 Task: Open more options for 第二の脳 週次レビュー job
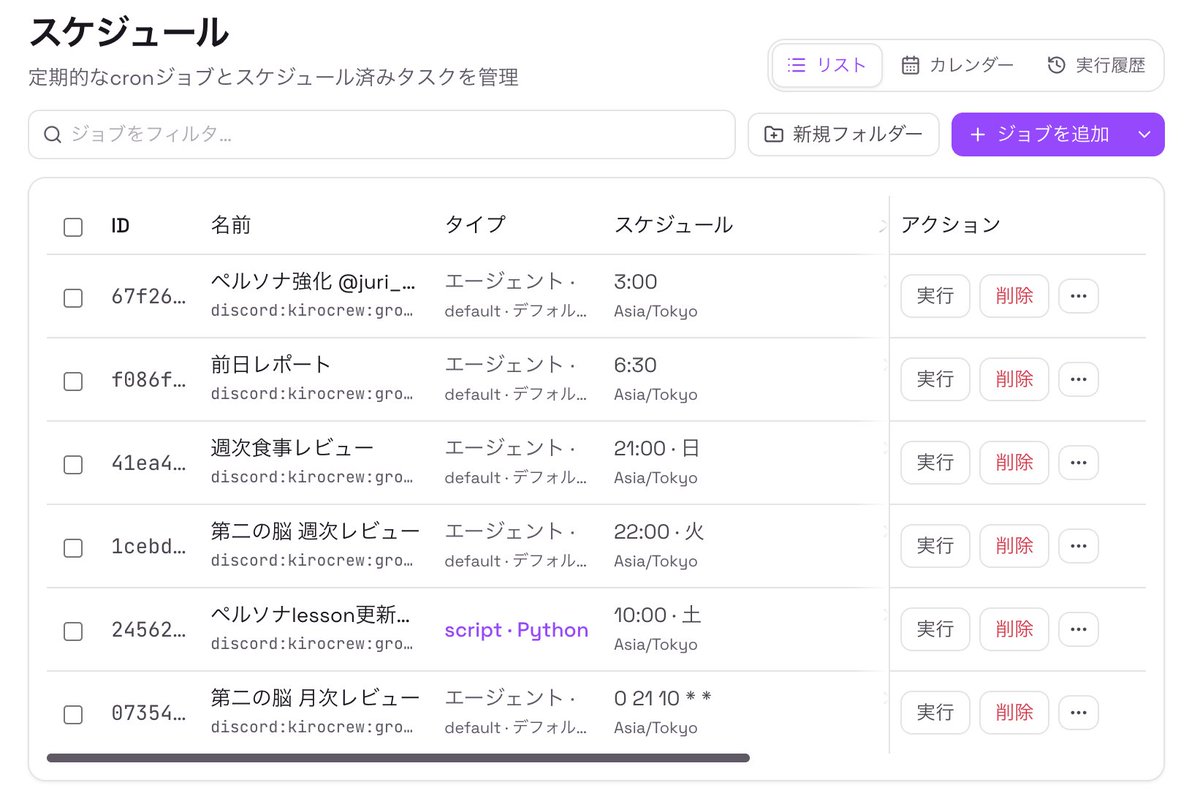click(x=1078, y=546)
